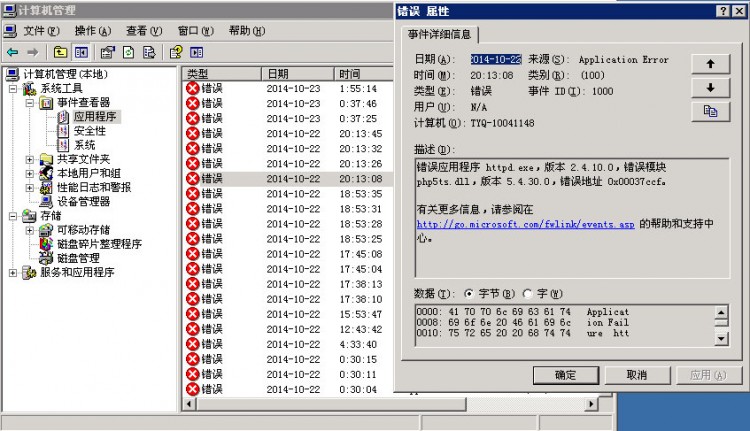The height and width of the screenshot is (431, 750).
Task: Expand the 性能日志和警报 tree node
Action: pyautogui.click(x=30, y=188)
